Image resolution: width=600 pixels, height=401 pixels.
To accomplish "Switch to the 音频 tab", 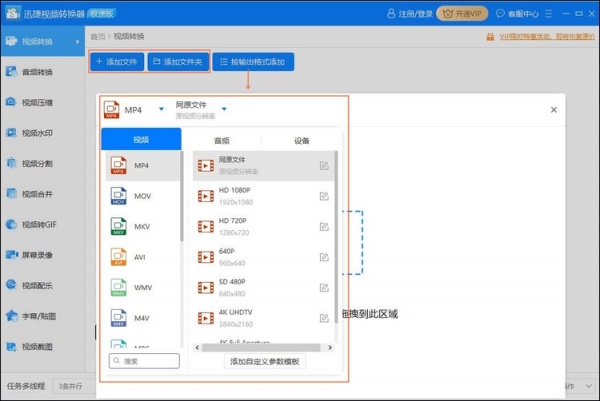I will [222, 140].
